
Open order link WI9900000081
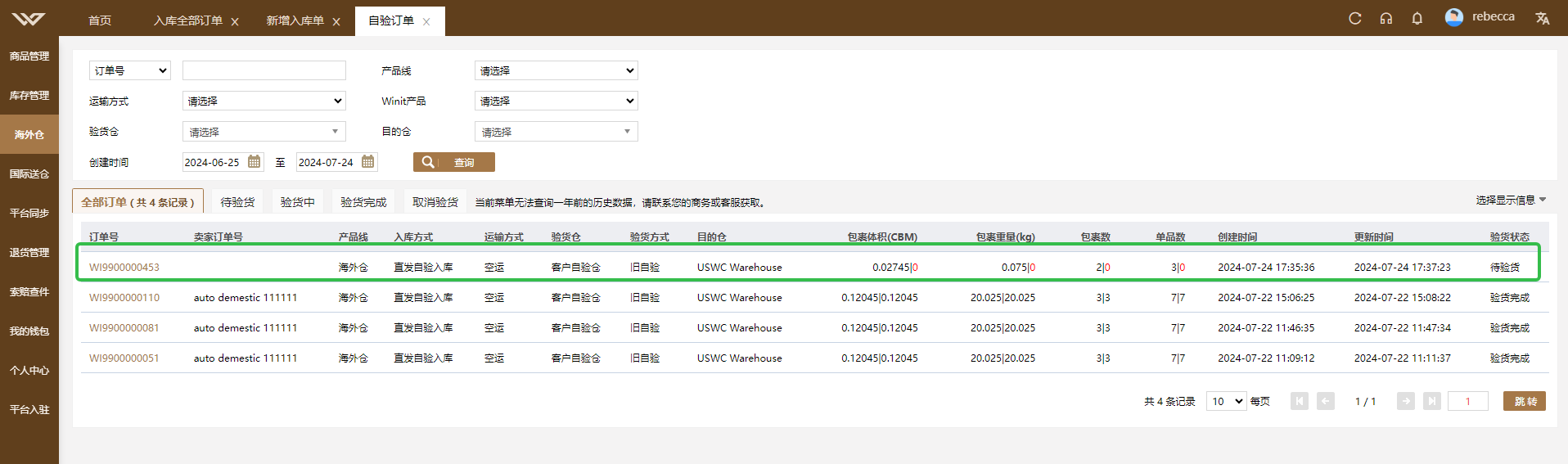pos(124,327)
